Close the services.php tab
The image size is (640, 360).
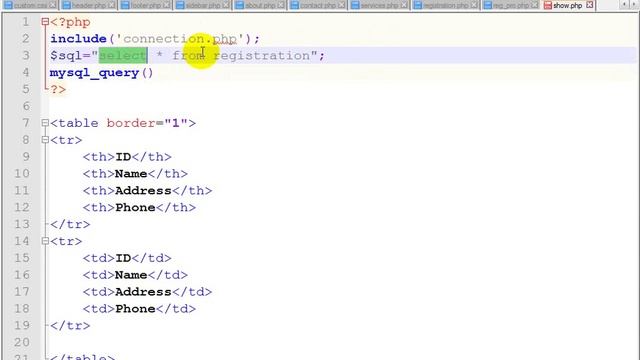pos(404,5)
